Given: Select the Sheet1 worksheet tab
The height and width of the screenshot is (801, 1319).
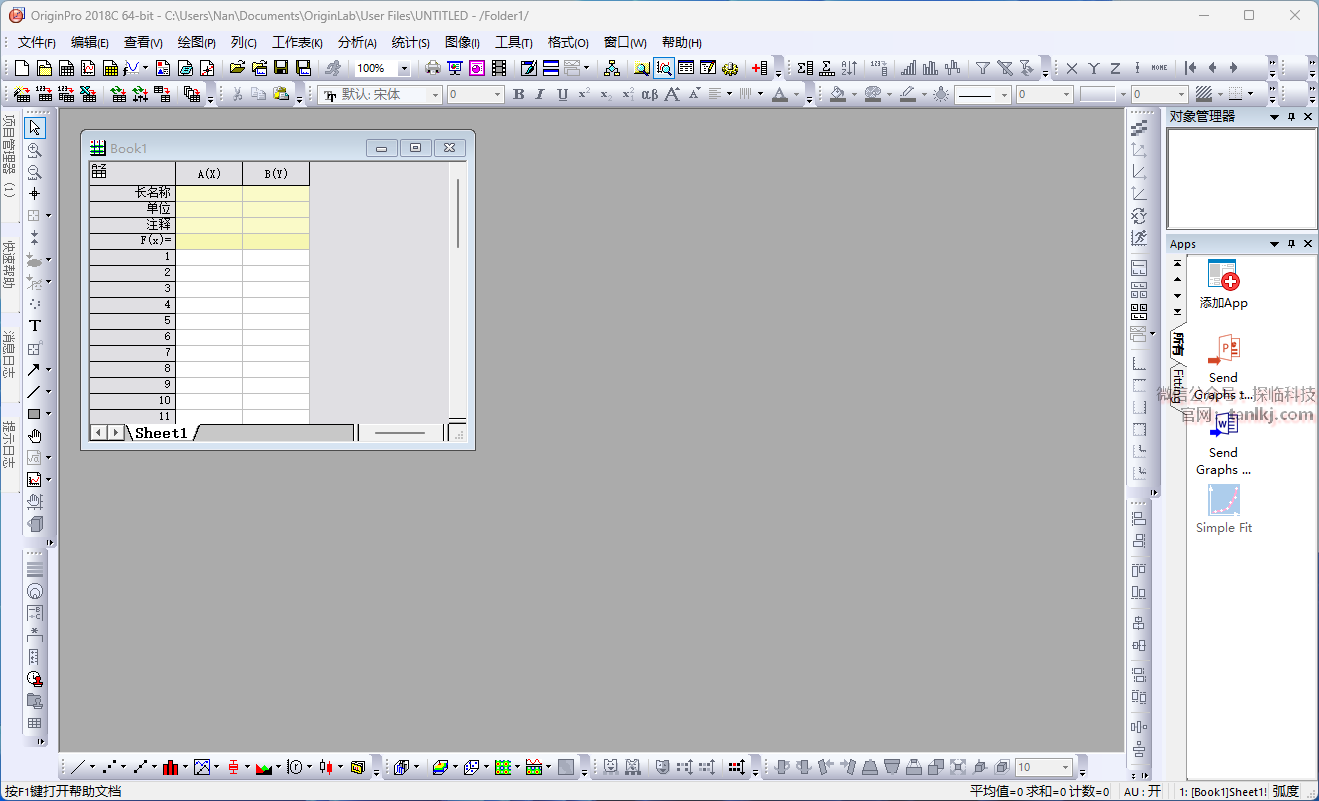Looking at the screenshot, I should [161, 433].
